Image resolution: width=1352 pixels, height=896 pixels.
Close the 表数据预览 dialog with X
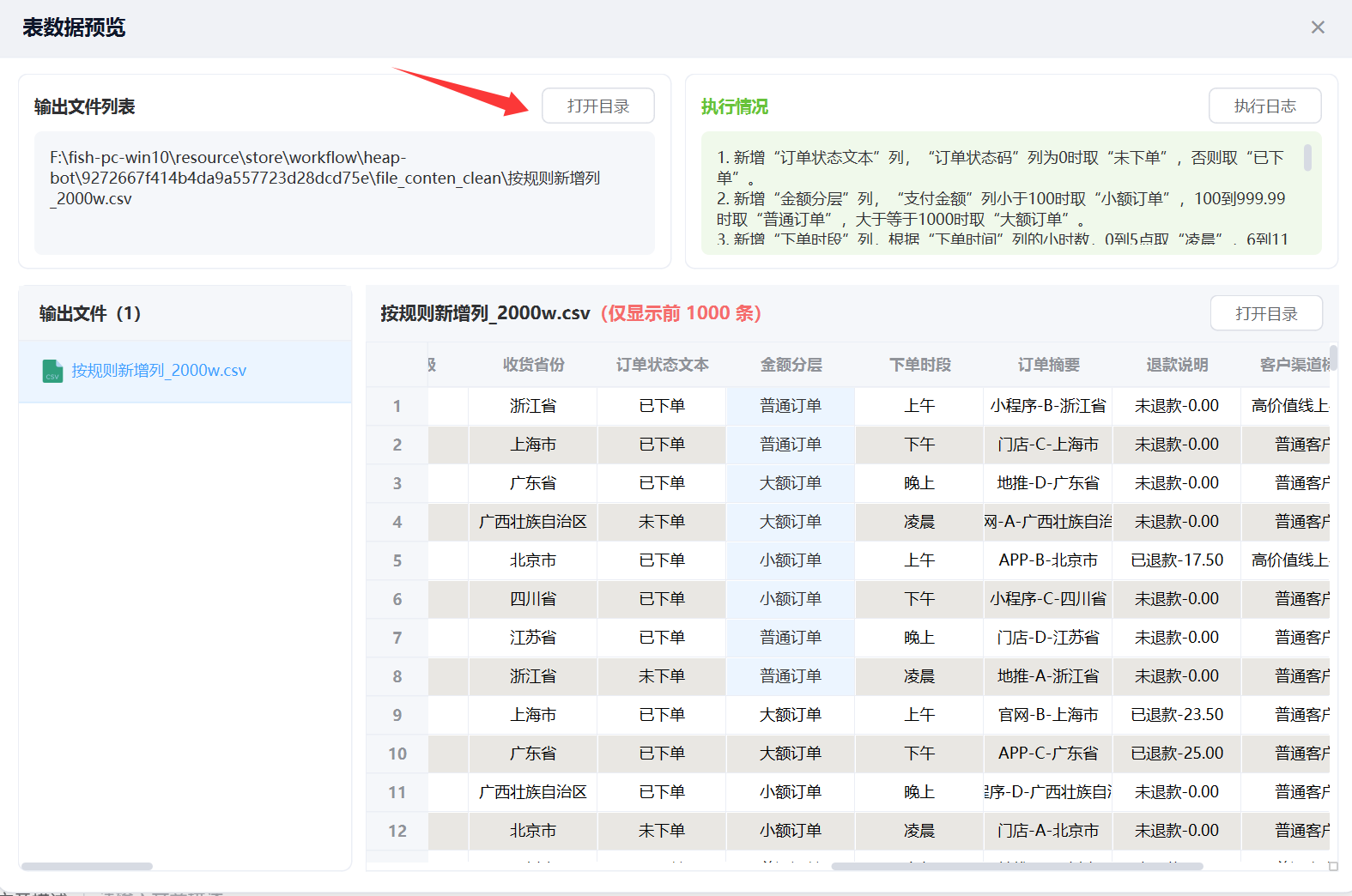click(x=1318, y=27)
